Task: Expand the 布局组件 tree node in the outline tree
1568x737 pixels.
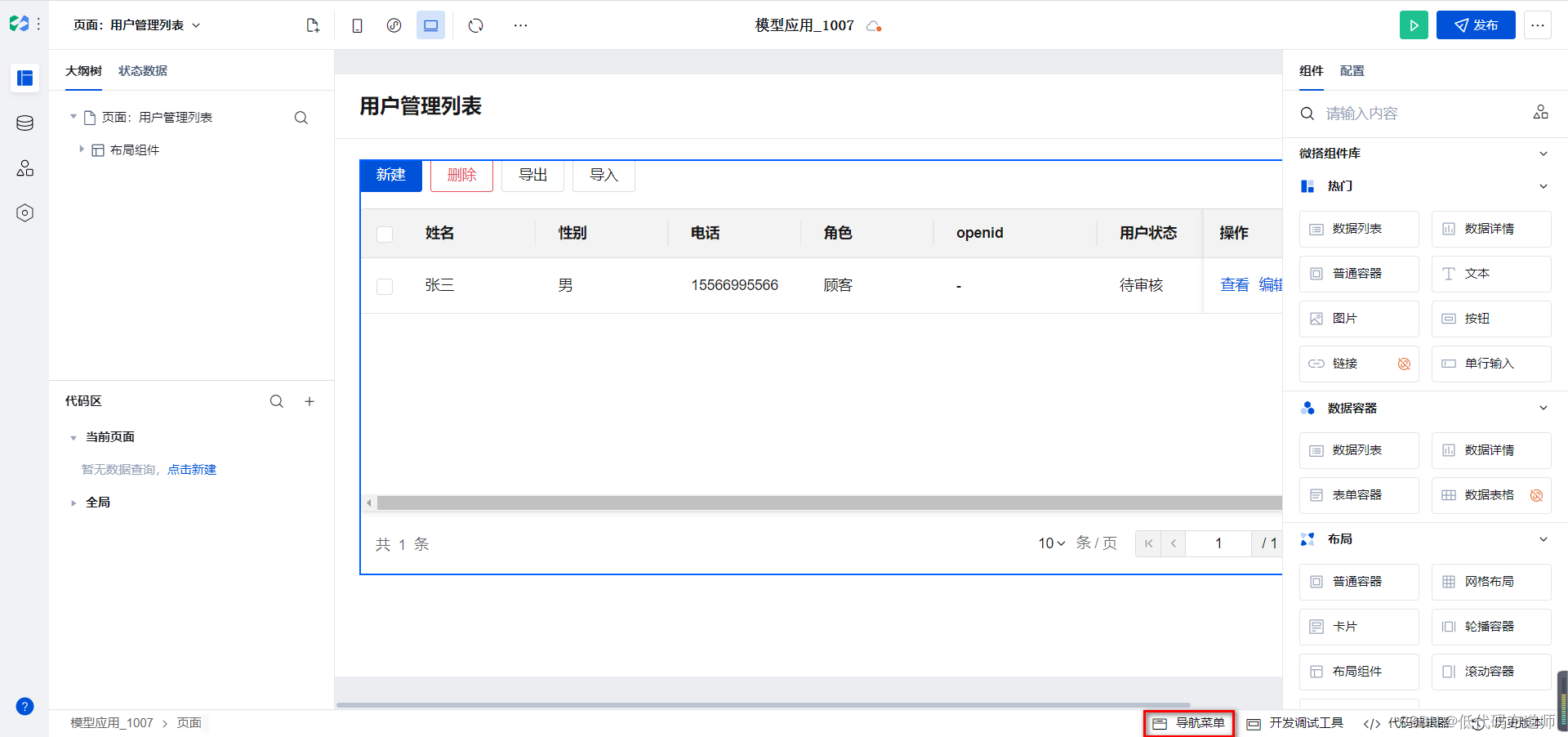Action: (x=82, y=150)
